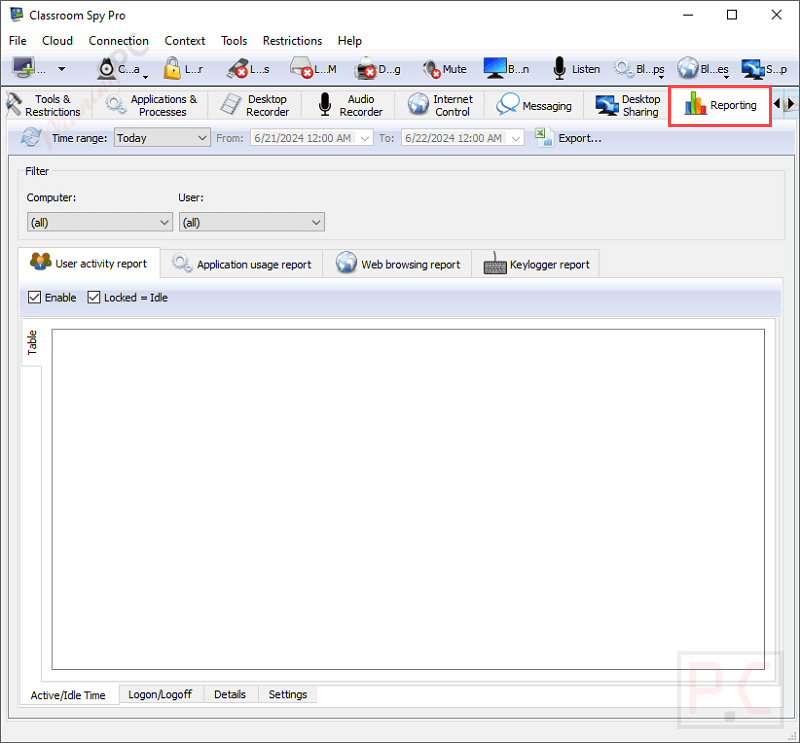Open the Applications & Processes tab
Viewport: 800px width, 743px height.
coord(152,106)
